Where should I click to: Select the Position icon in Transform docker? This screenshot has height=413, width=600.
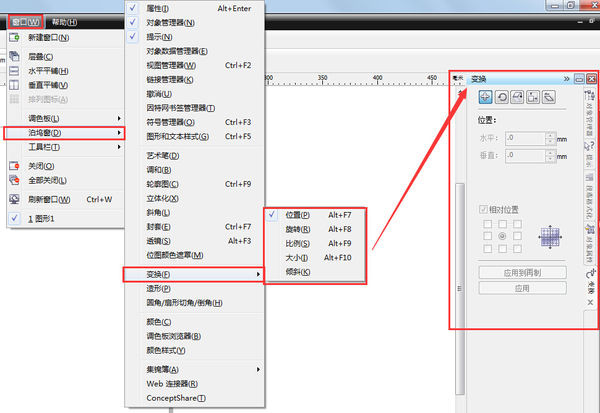coord(485,97)
